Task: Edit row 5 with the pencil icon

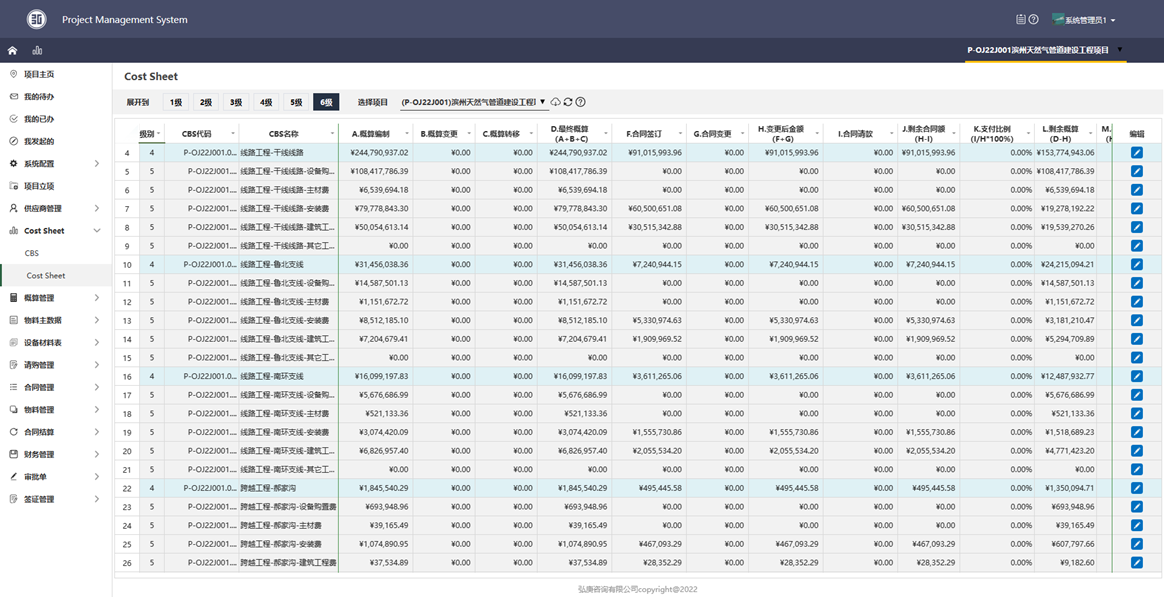Action: tap(1137, 171)
